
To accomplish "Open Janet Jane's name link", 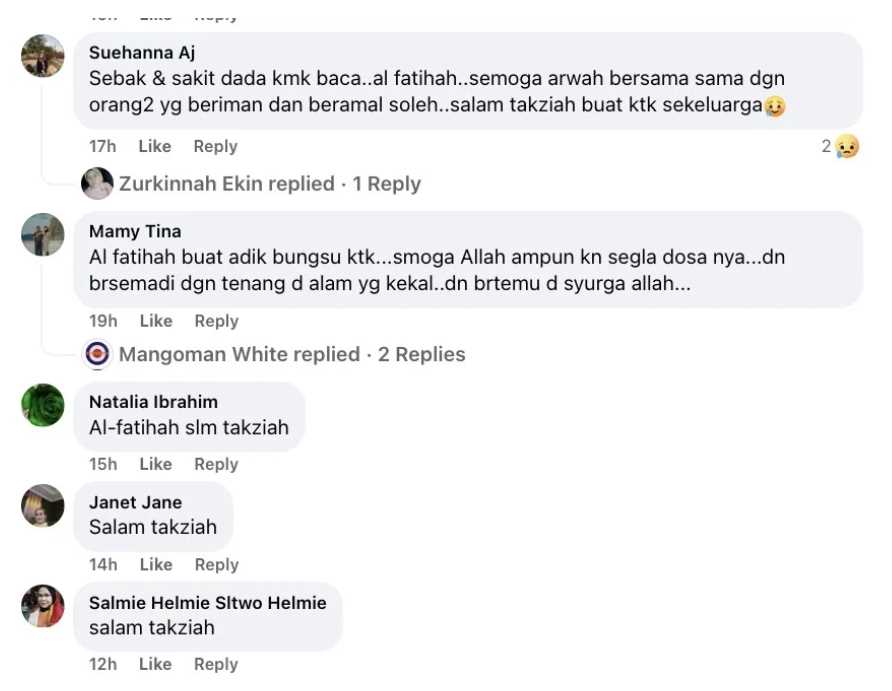I will 135,502.
